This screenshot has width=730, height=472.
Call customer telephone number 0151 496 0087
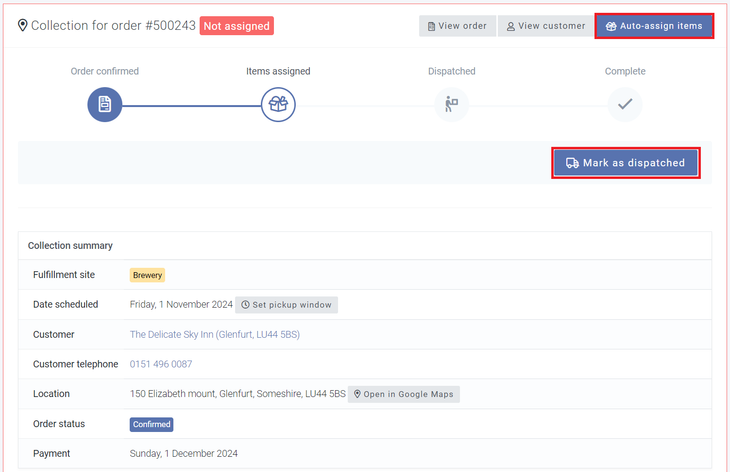click(x=161, y=365)
